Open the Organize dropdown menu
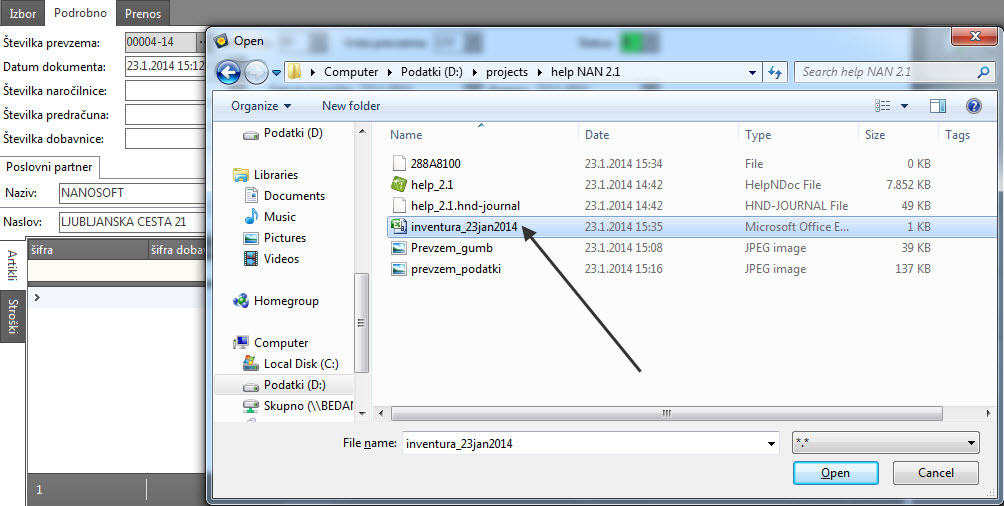 pyautogui.click(x=260, y=106)
